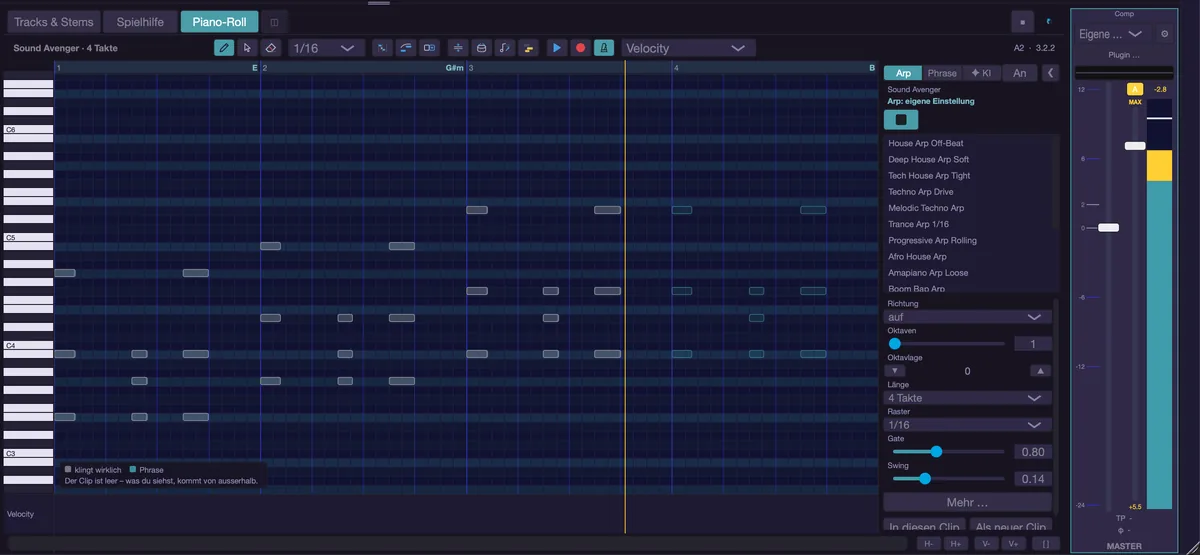
Task: Switch to the Phrase tab
Action: click(x=942, y=73)
